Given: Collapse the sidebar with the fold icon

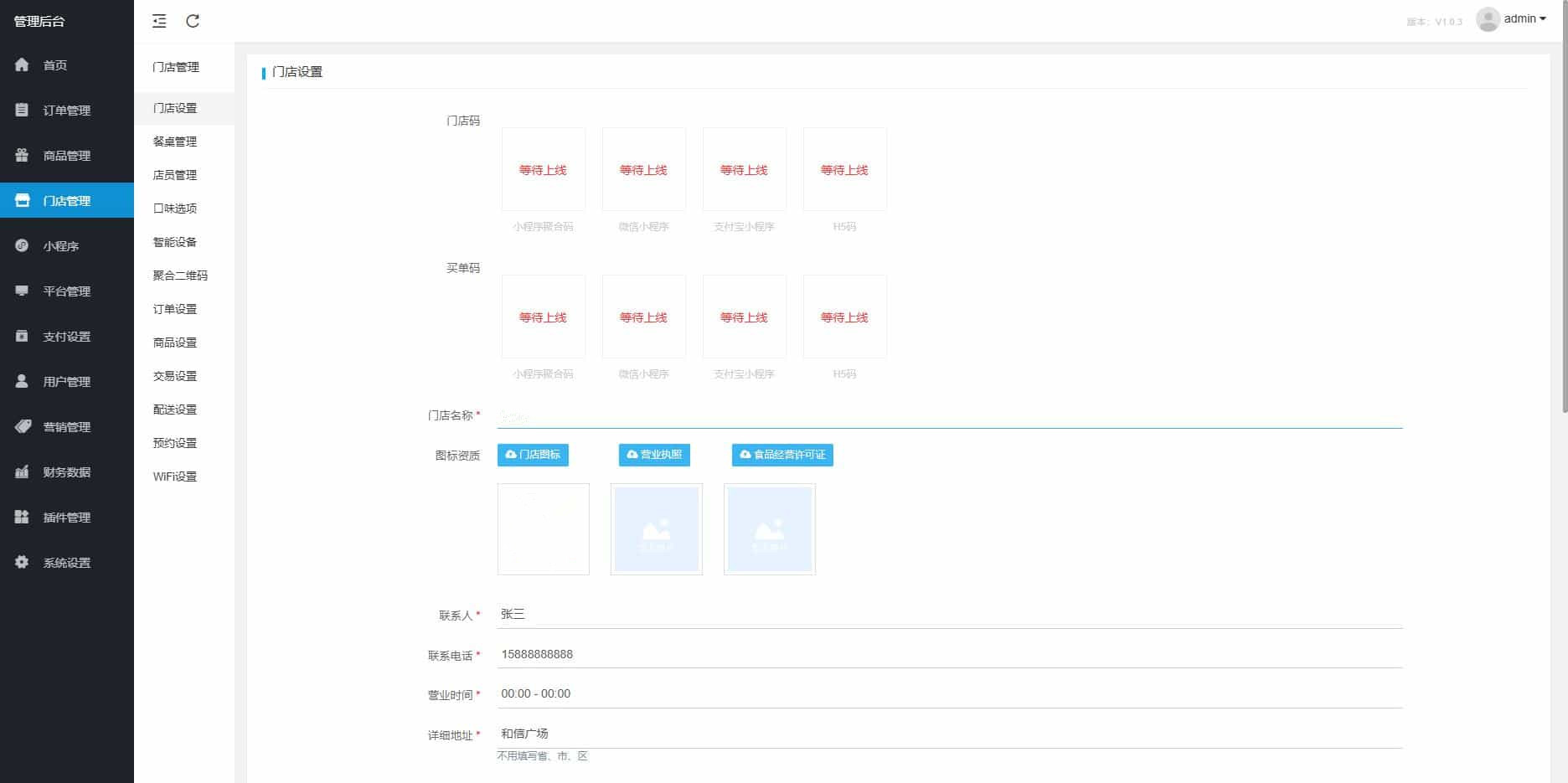Looking at the screenshot, I should [159, 21].
